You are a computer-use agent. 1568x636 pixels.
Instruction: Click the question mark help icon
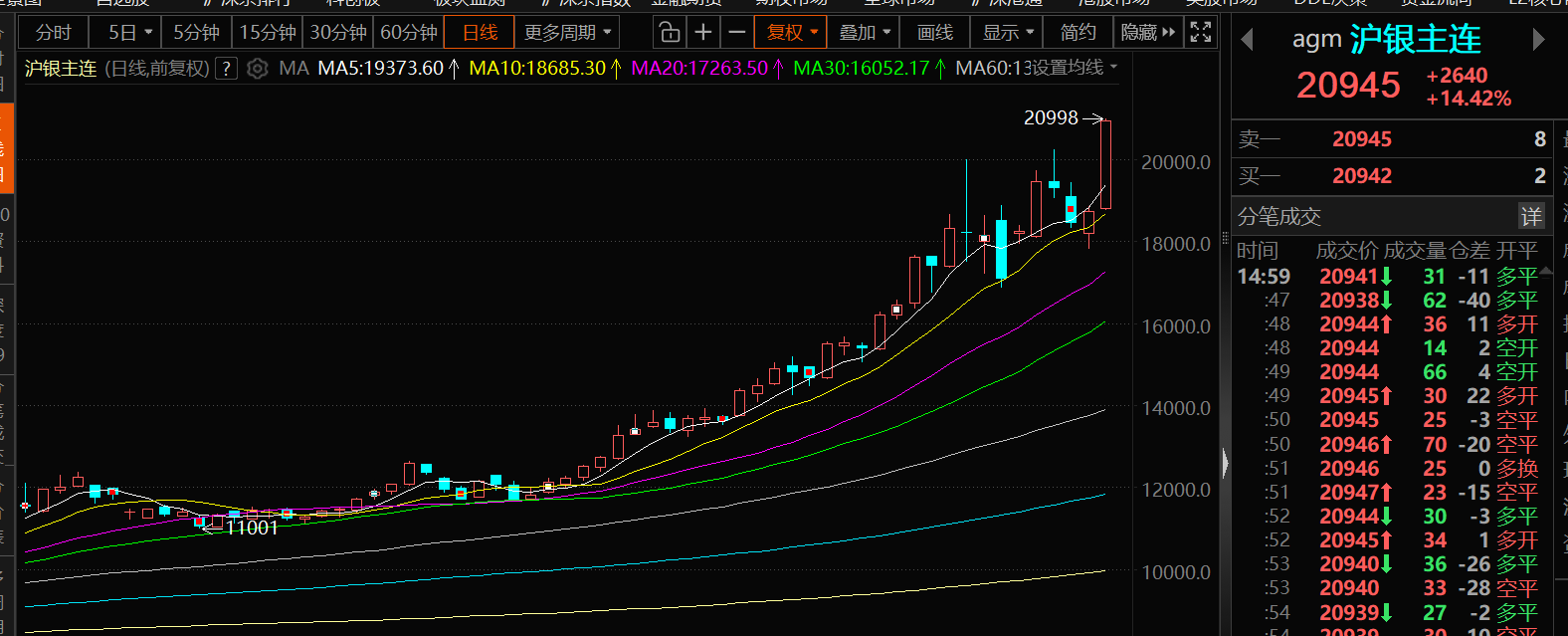[x=227, y=69]
